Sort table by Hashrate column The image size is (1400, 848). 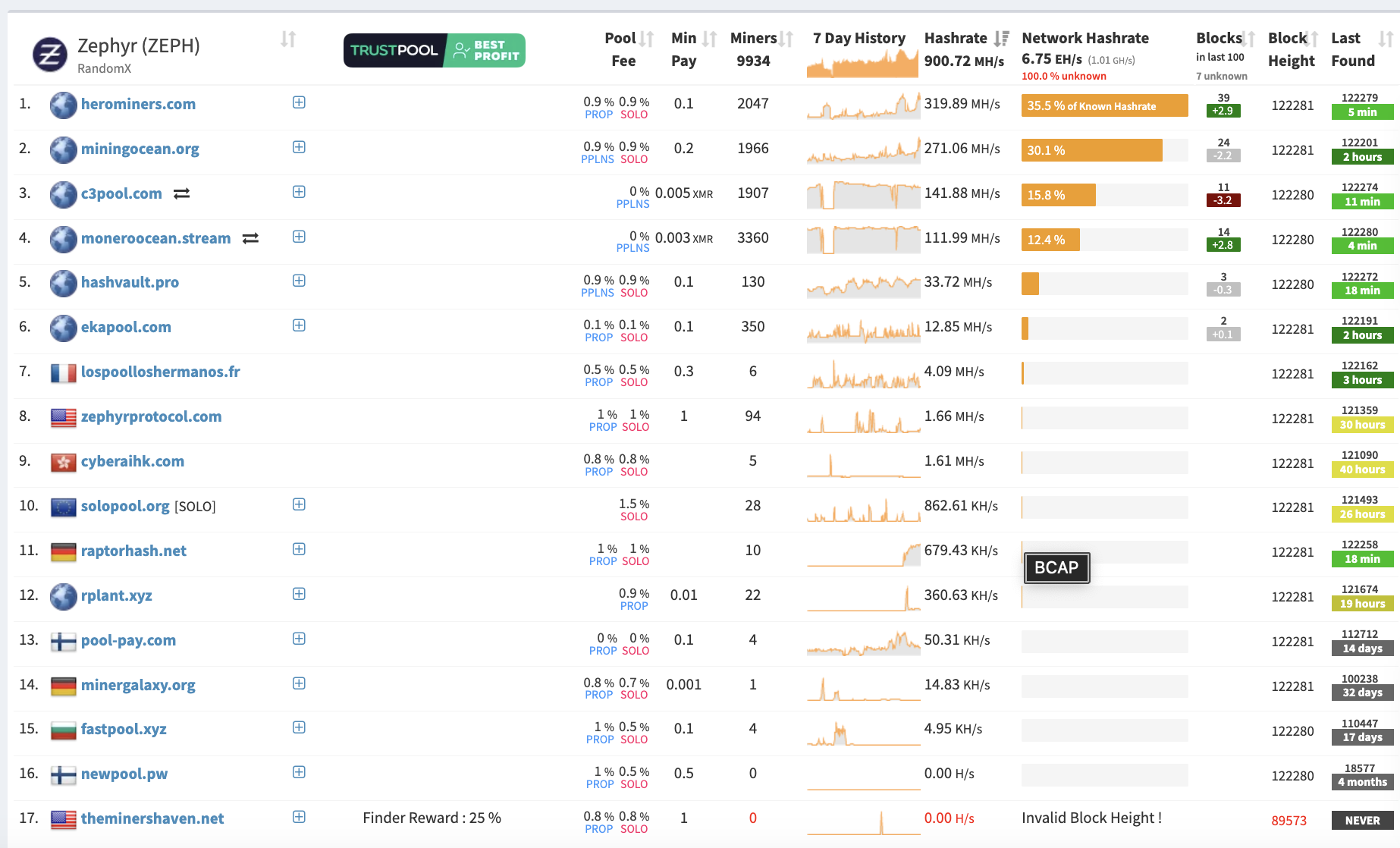[1001, 39]
